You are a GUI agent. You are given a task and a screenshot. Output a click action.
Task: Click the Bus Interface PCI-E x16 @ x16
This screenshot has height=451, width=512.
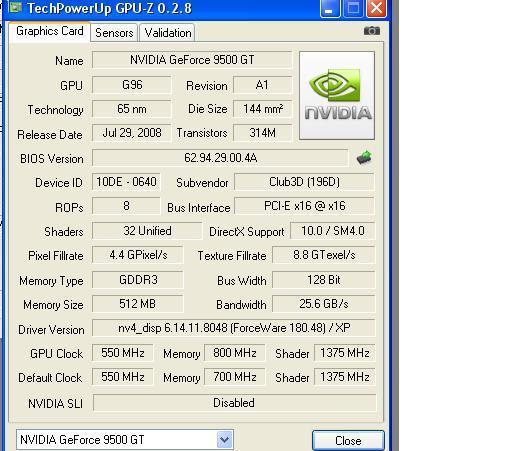(x=304, y=206)
